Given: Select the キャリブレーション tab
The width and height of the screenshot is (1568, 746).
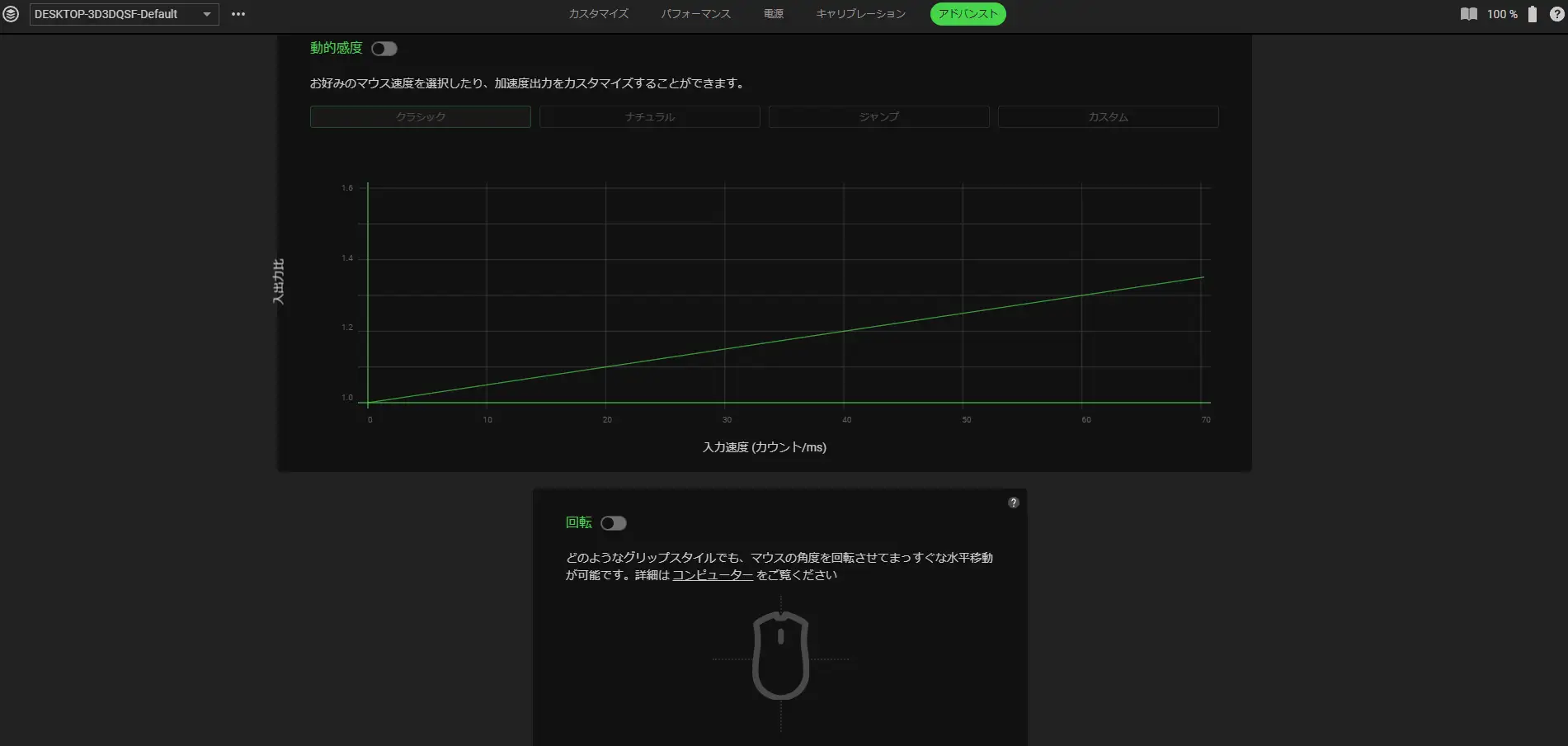Looking at the screenshot, I should [860, 14].
